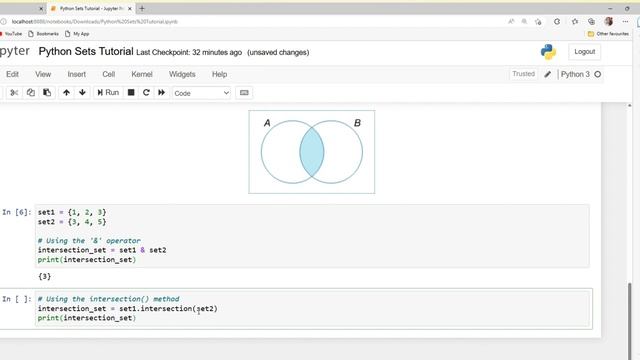Click the Trusted notebook indicator
The height and width of the screenshot is (360, 640).
click(x=523, y=74)
